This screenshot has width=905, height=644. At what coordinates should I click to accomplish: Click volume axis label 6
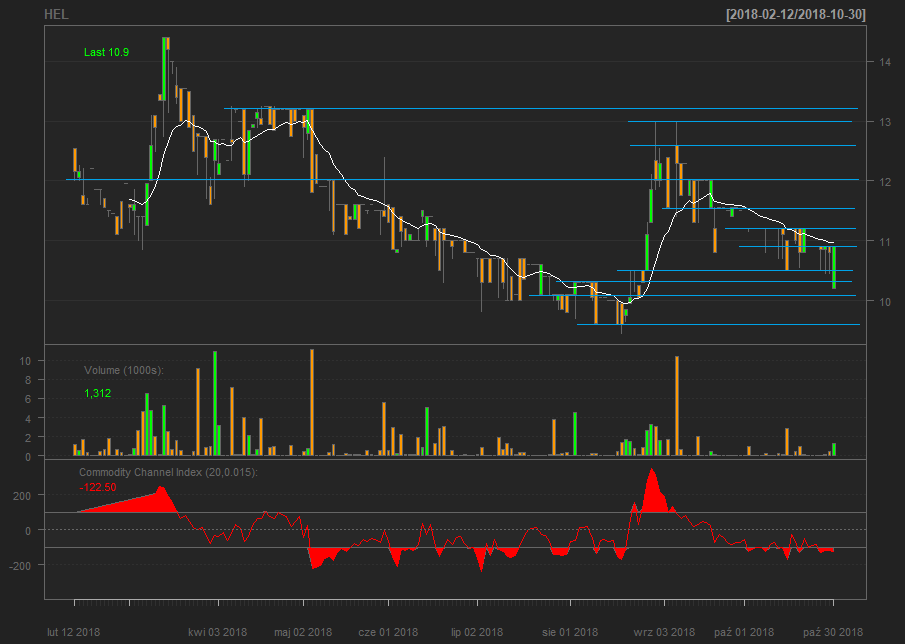[x=28, y=399]
